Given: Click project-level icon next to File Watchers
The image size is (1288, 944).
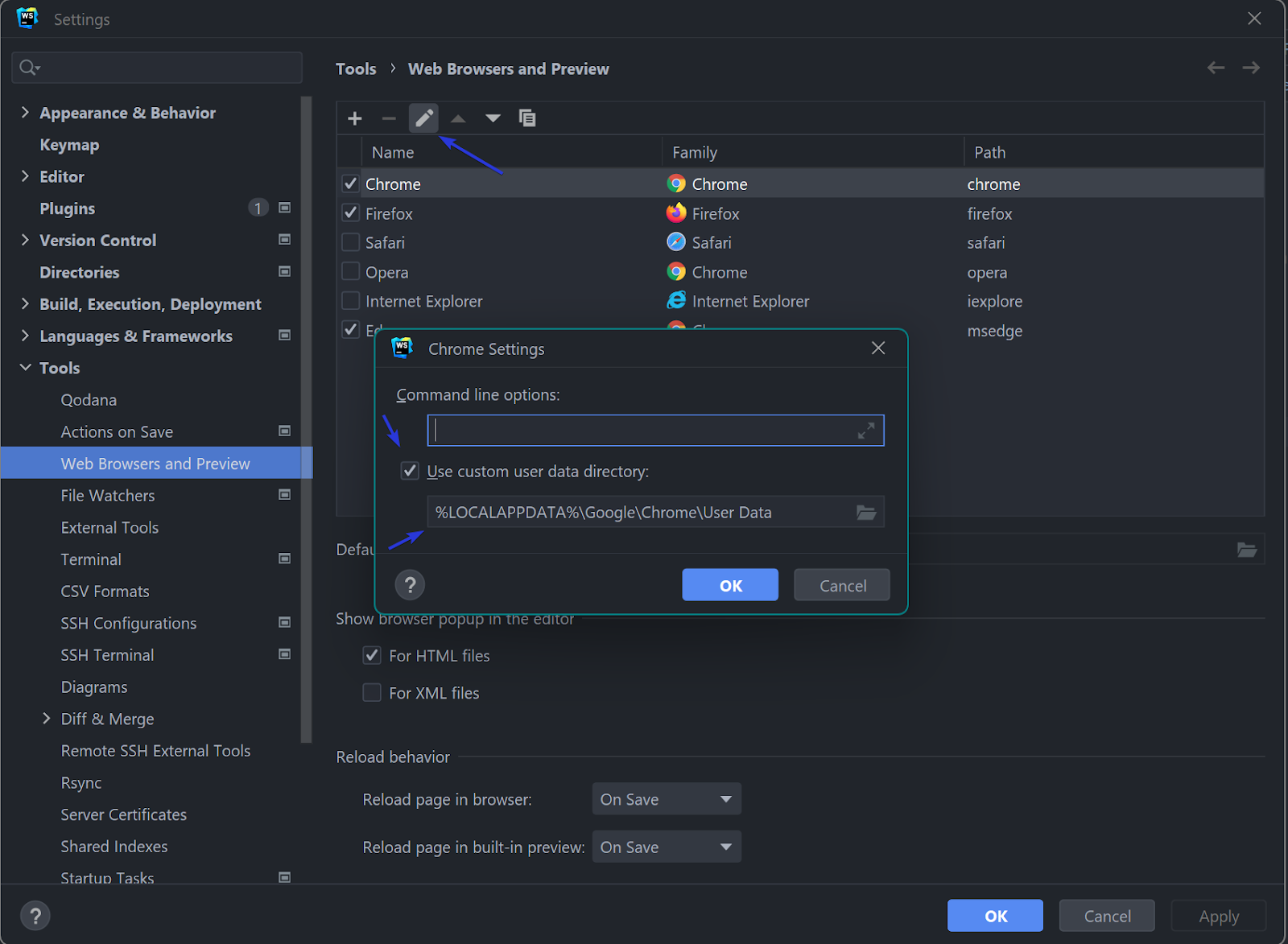Looking at the screenshot, I should pos(284,495).
